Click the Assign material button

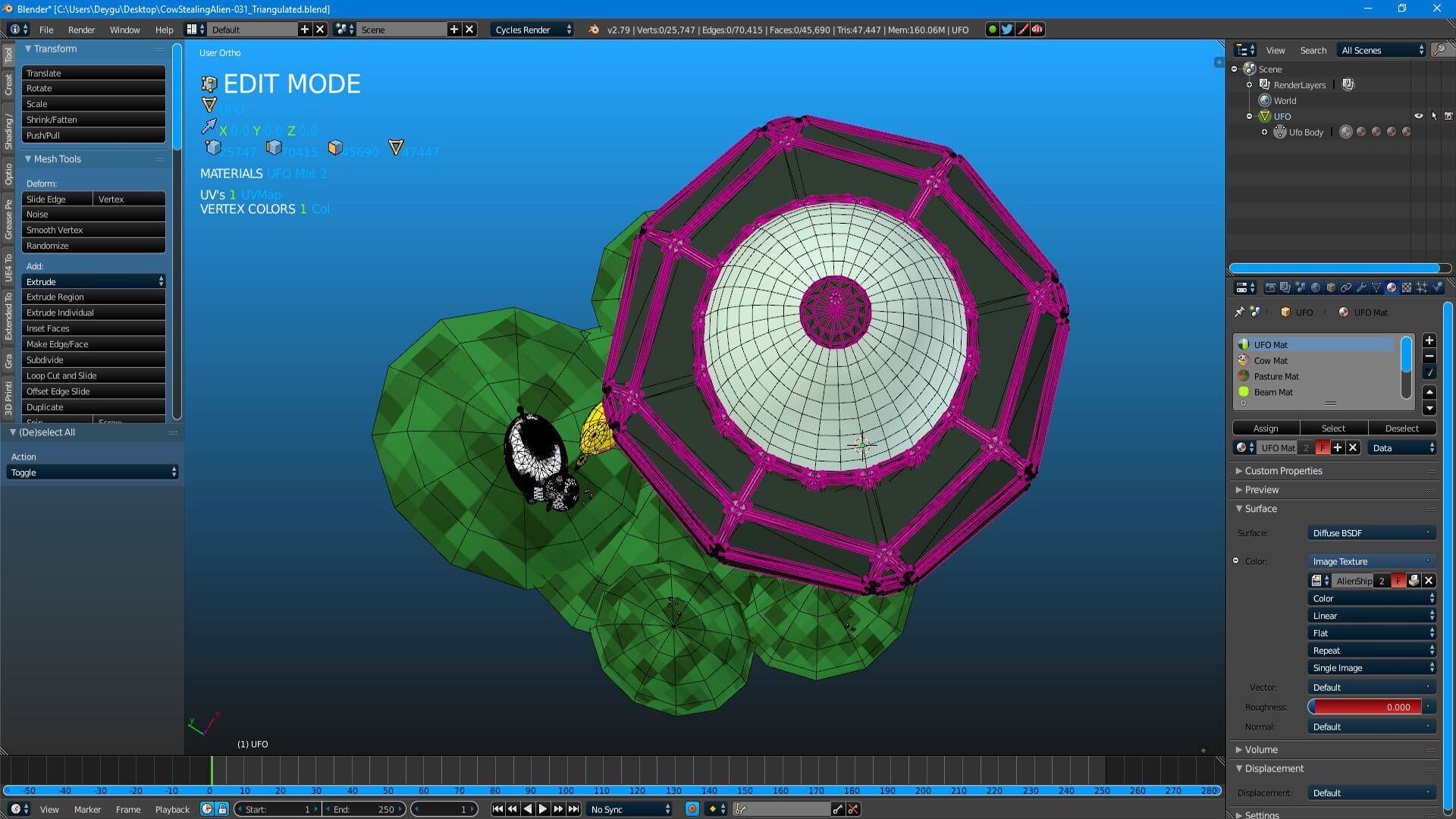[1266, 428]
